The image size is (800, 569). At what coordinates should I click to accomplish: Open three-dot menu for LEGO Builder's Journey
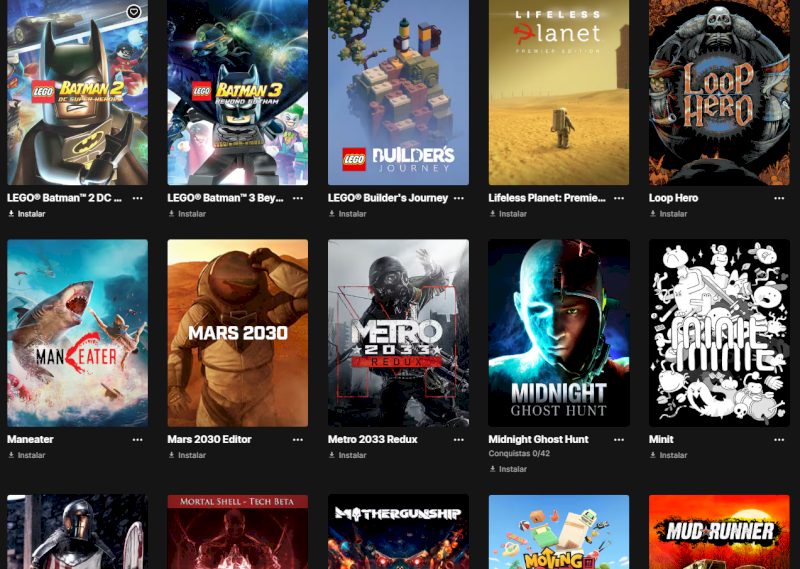click(x=459, y=198)
